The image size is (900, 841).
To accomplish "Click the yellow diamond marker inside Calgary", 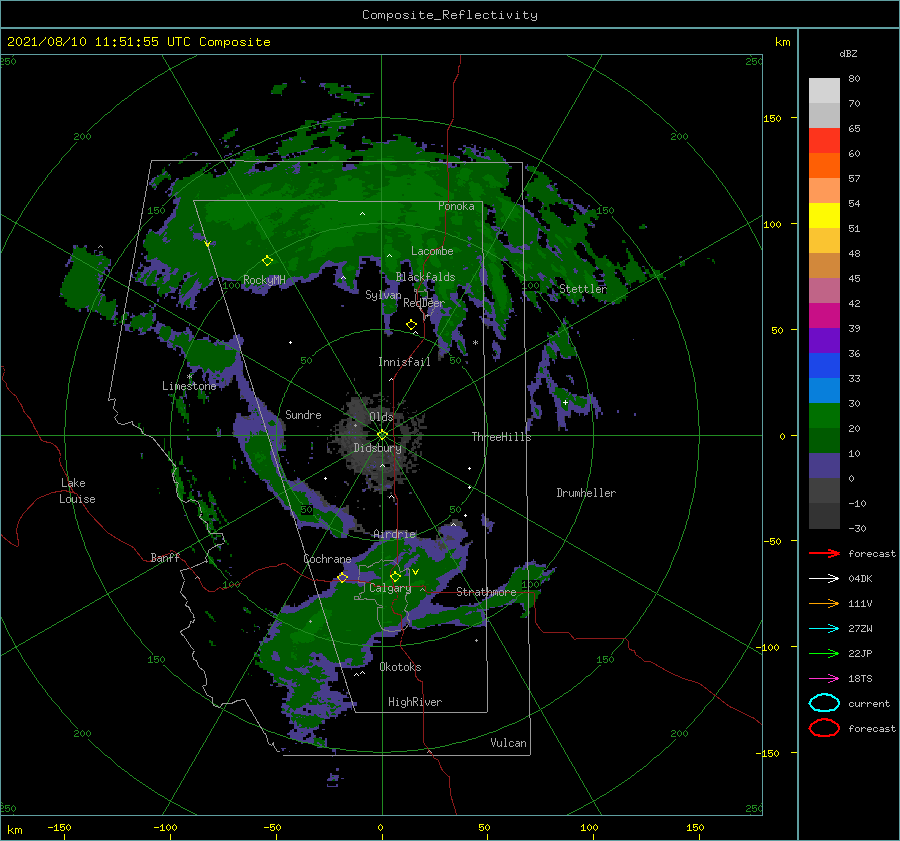I will pos(395,576).
